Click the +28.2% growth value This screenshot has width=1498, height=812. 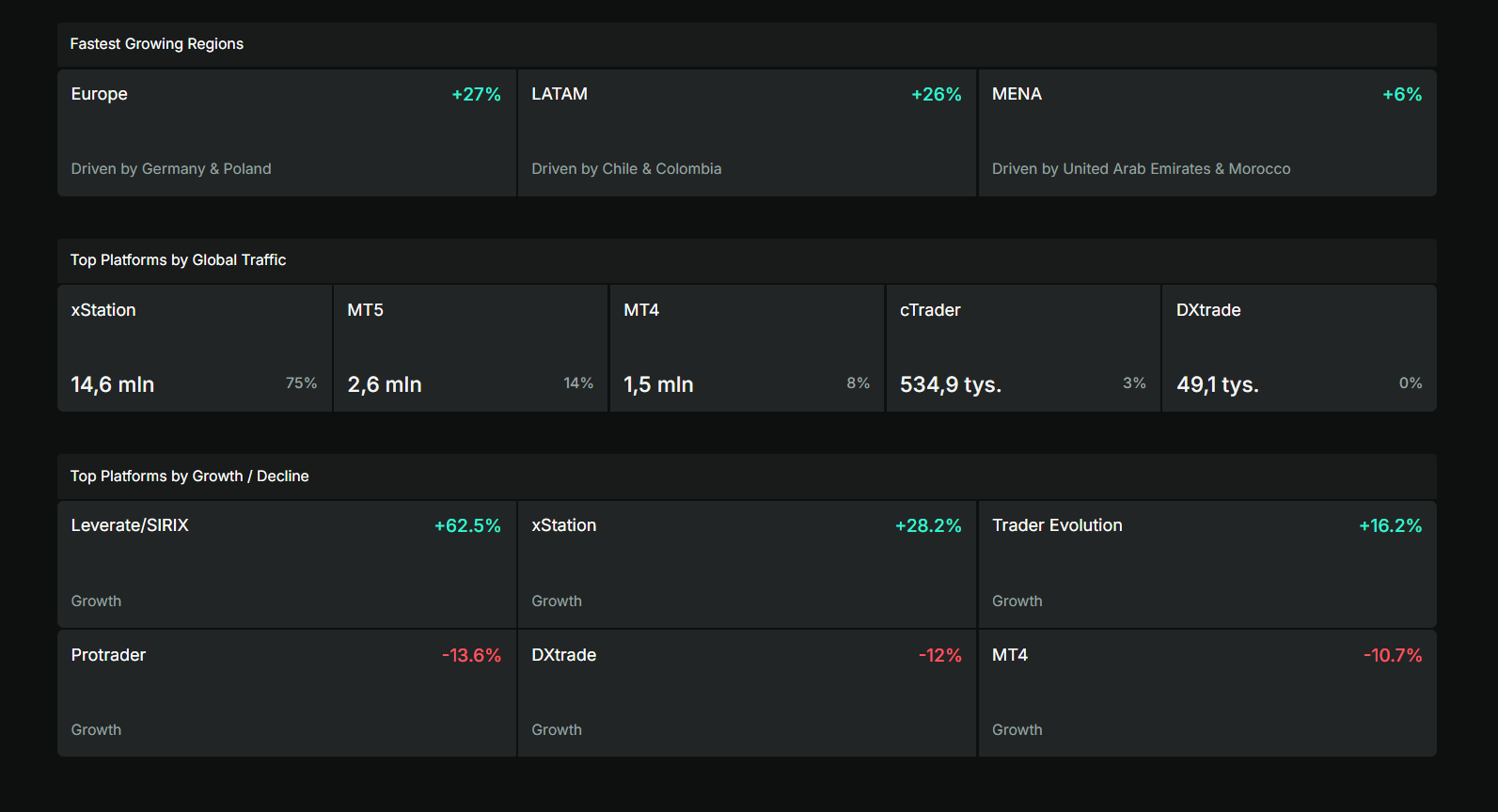[x=928, y=526]
